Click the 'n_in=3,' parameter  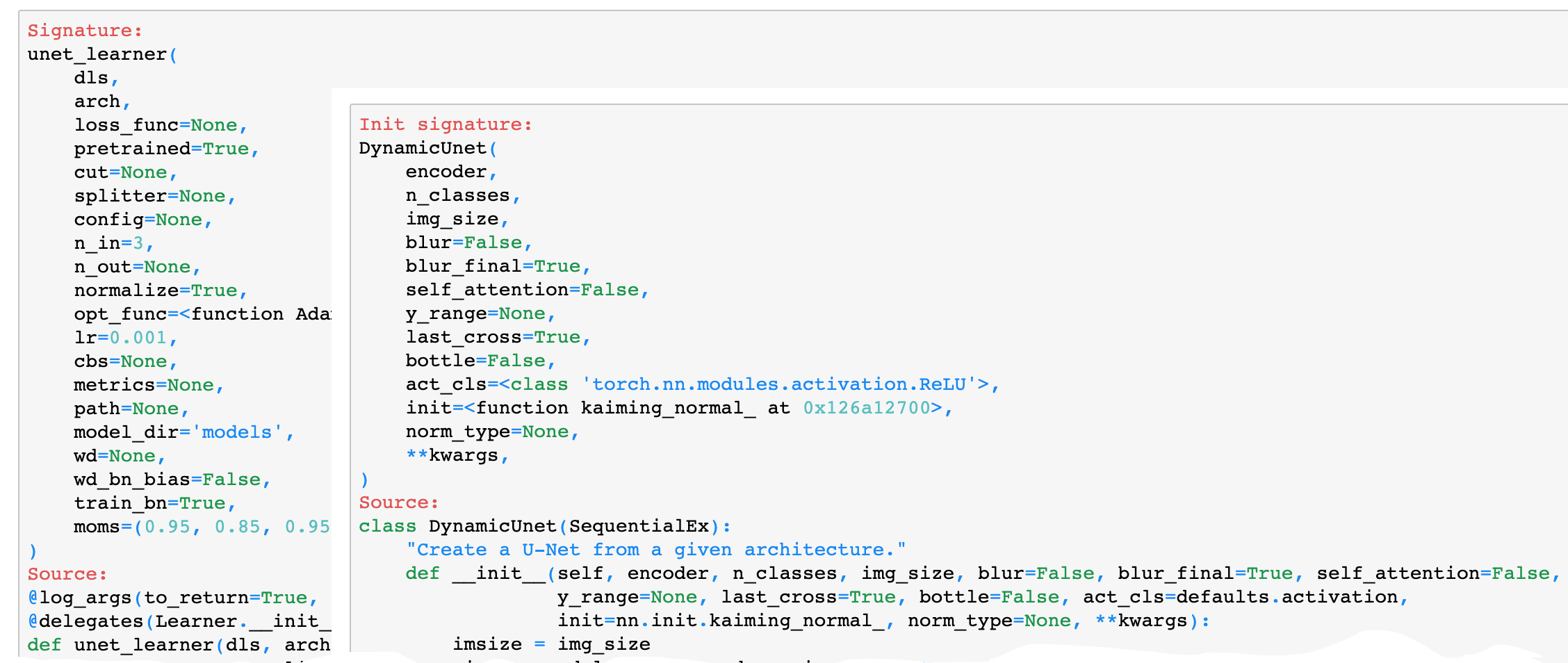point(114,243)
